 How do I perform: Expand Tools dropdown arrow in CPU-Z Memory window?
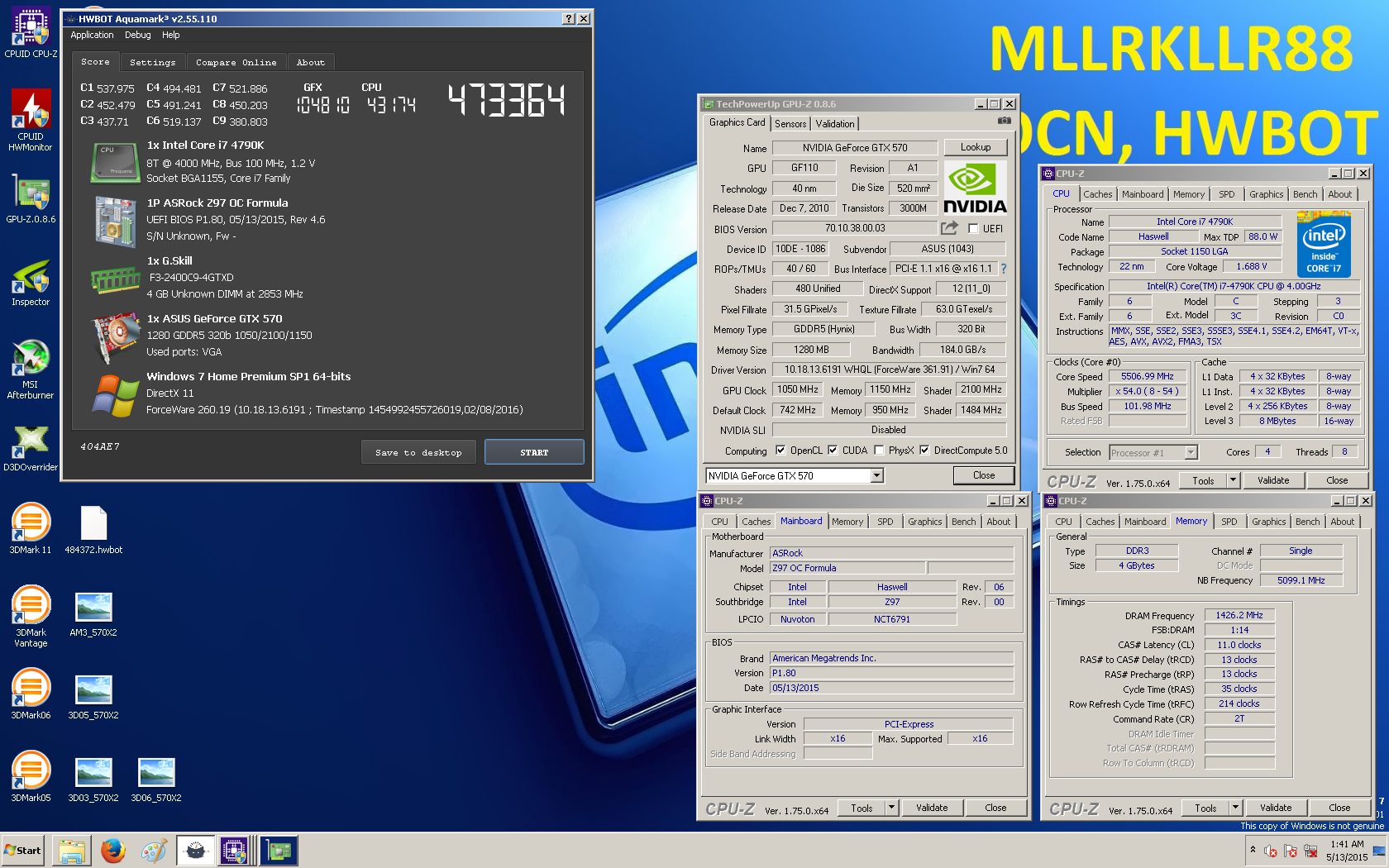[x=1235, y=808]
